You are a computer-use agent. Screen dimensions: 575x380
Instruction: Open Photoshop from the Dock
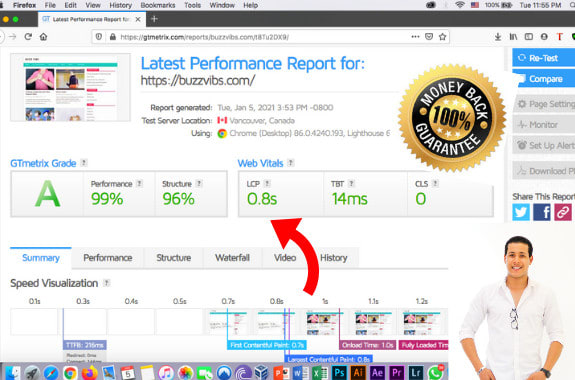click(339, 373)
